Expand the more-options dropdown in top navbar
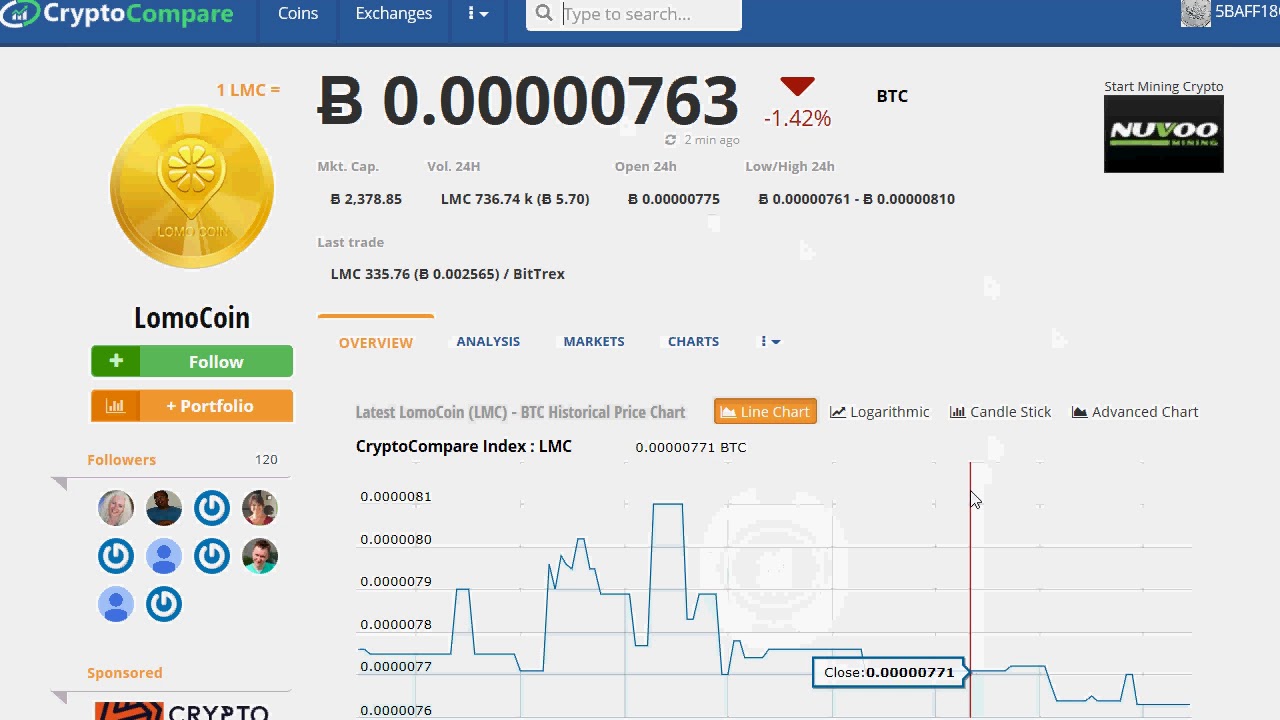The height and width of the screenshot is (720, 1280). 478,14
